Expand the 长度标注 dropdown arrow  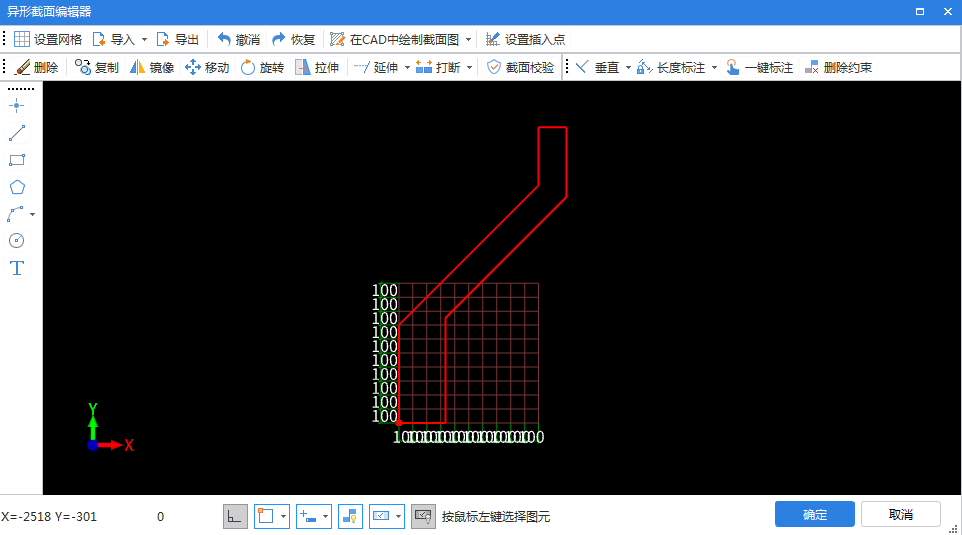[714, 67]
